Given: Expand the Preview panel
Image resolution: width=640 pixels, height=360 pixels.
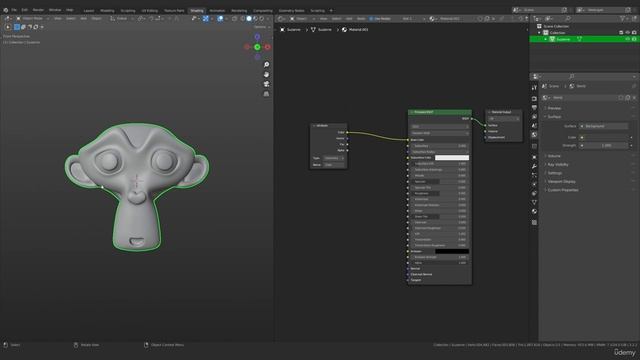Looking at the screenshot, I should [x=554, y=108].
